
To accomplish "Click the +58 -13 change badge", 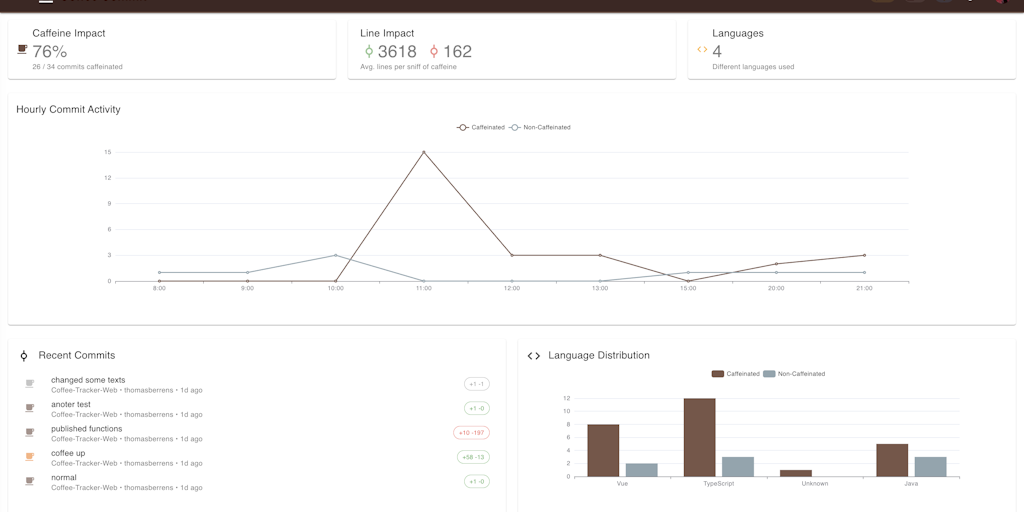I will pos(473,457).
